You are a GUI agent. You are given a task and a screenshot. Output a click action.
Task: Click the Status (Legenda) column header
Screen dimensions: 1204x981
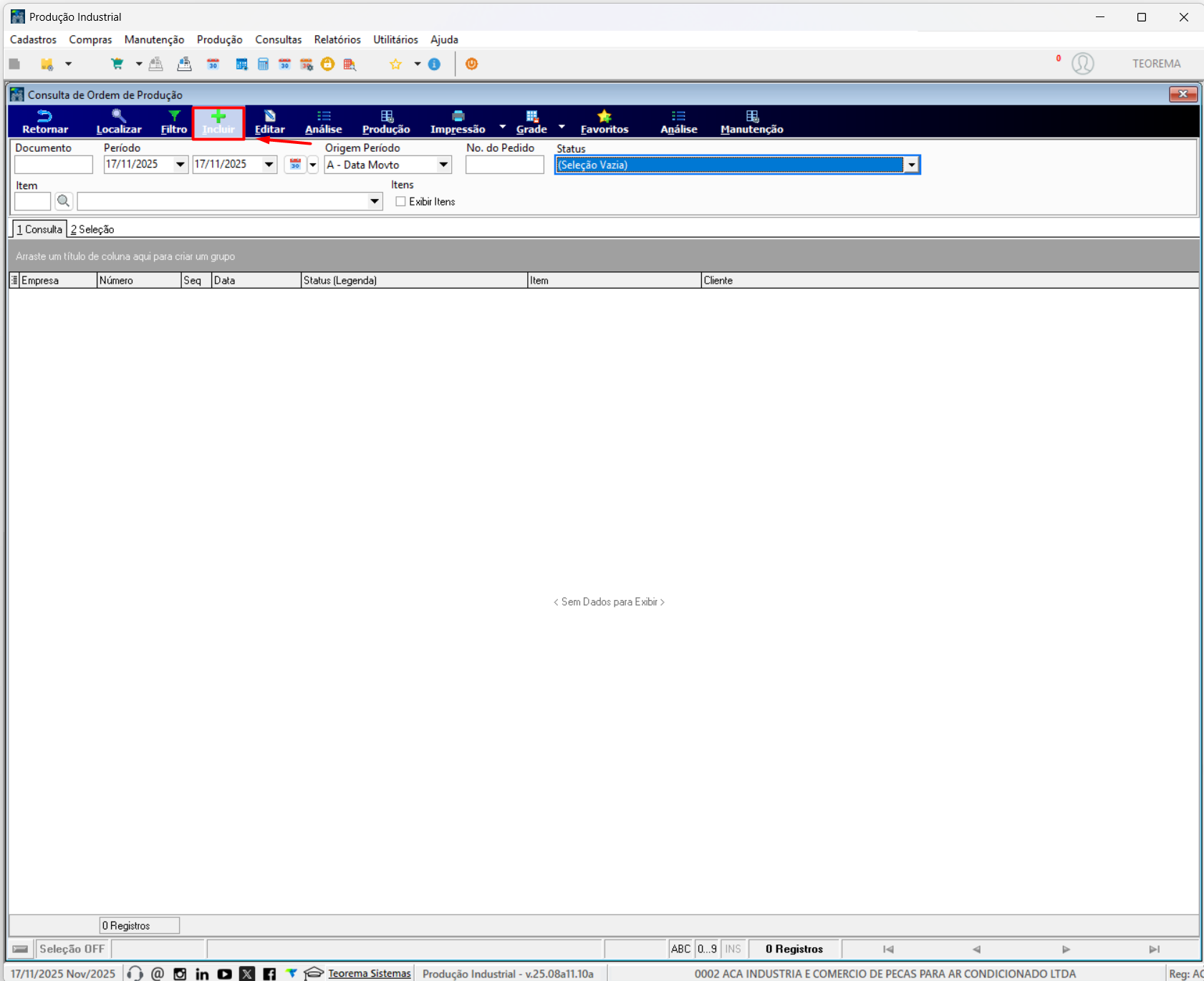click(414, 281)
